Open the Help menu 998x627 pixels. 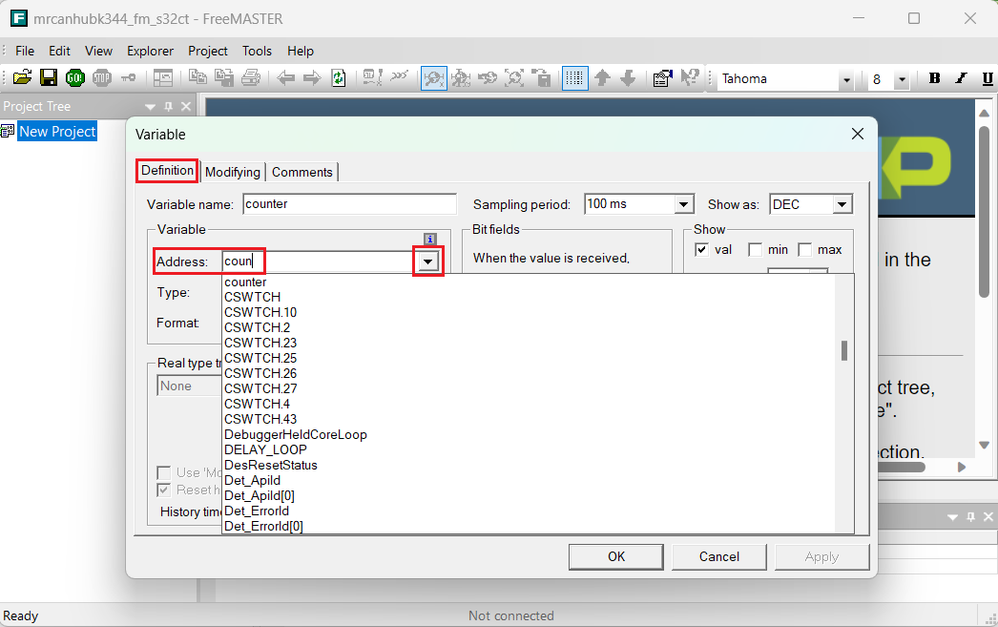pos(300,51)
